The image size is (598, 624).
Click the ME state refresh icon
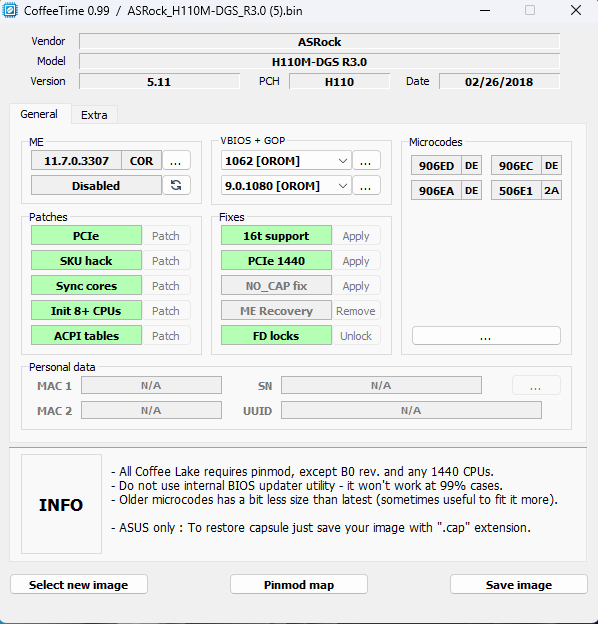point(176,185)
